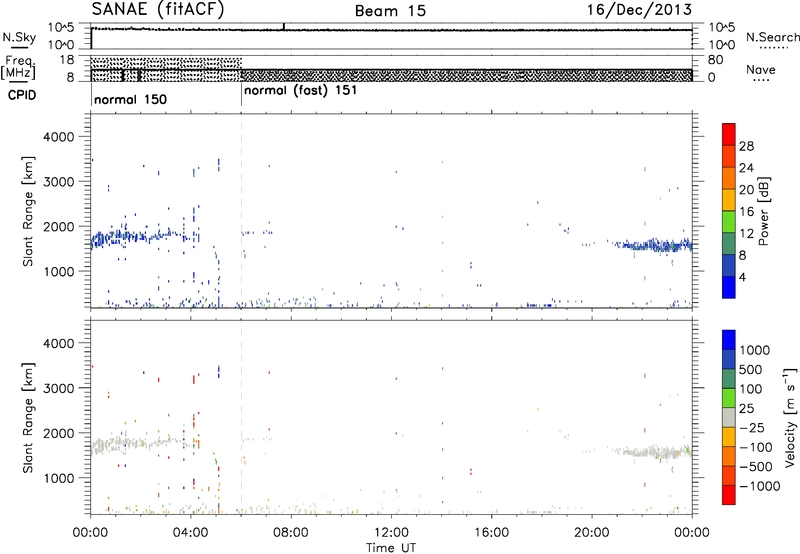
Task: Click the 08:00 time tick label
Action: tap(291, 533)
